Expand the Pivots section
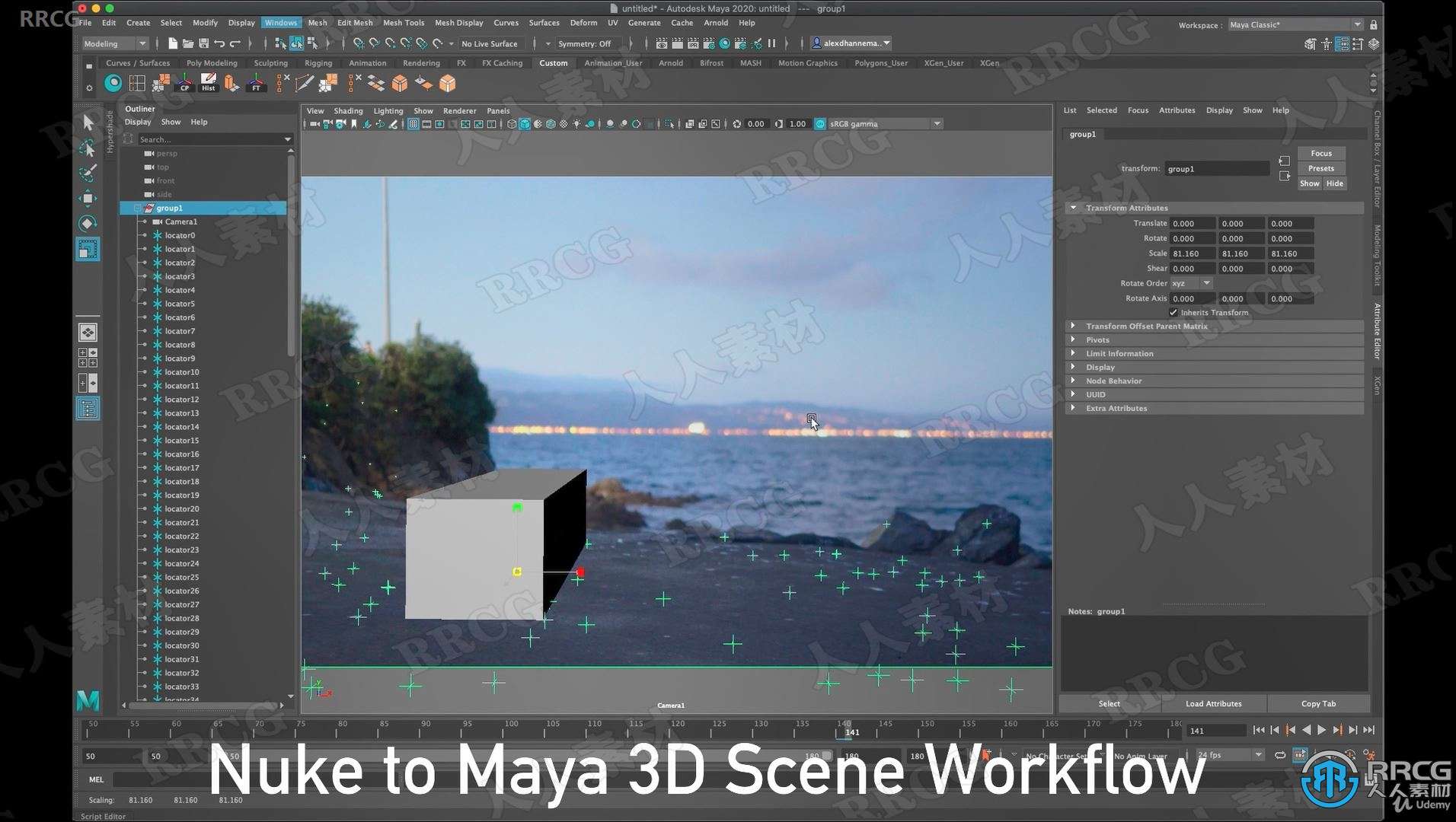1456x822 pixels. click(x=1073, y=339)
